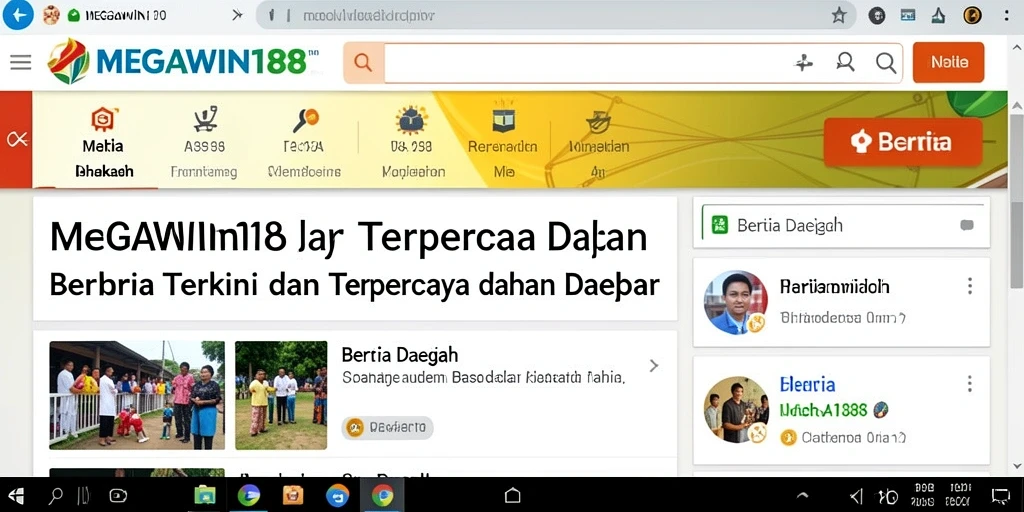Click the Reoharto tag chip under the article
The height and width of the screenshot is (512, 1024).
[x=387, y=428]
